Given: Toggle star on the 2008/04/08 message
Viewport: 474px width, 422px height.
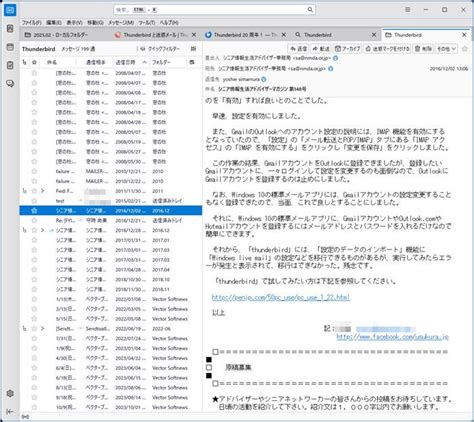Looking at the screenshot, I should (34, 93).
